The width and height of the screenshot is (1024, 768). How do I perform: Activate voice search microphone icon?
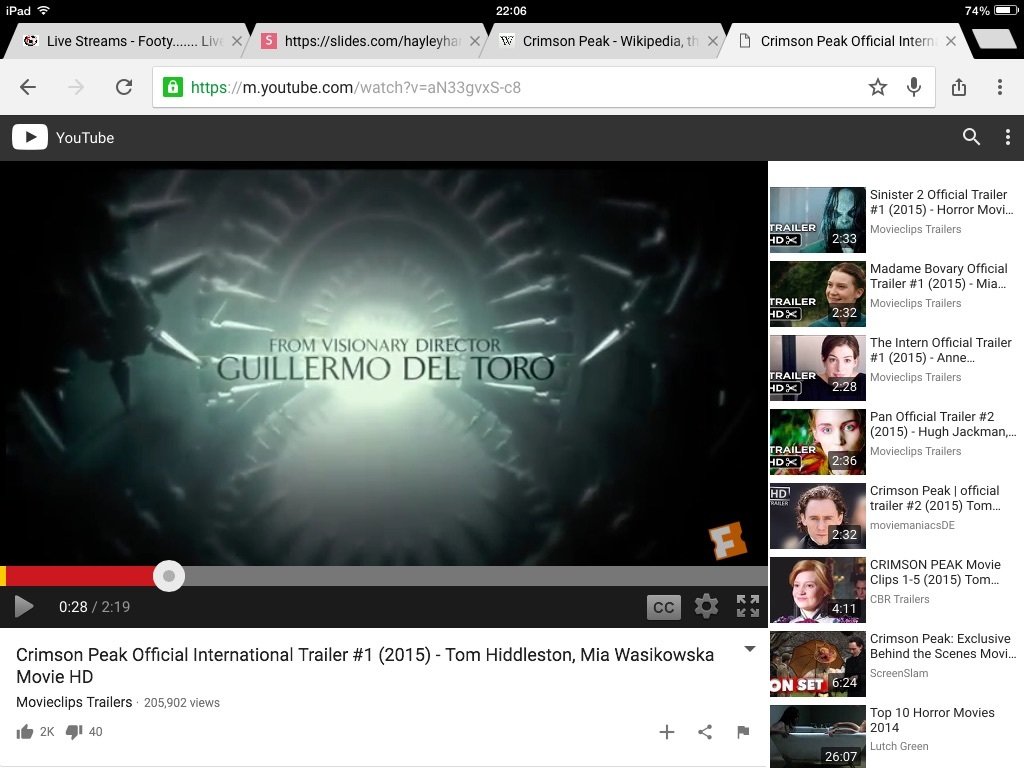click(914, 87)
